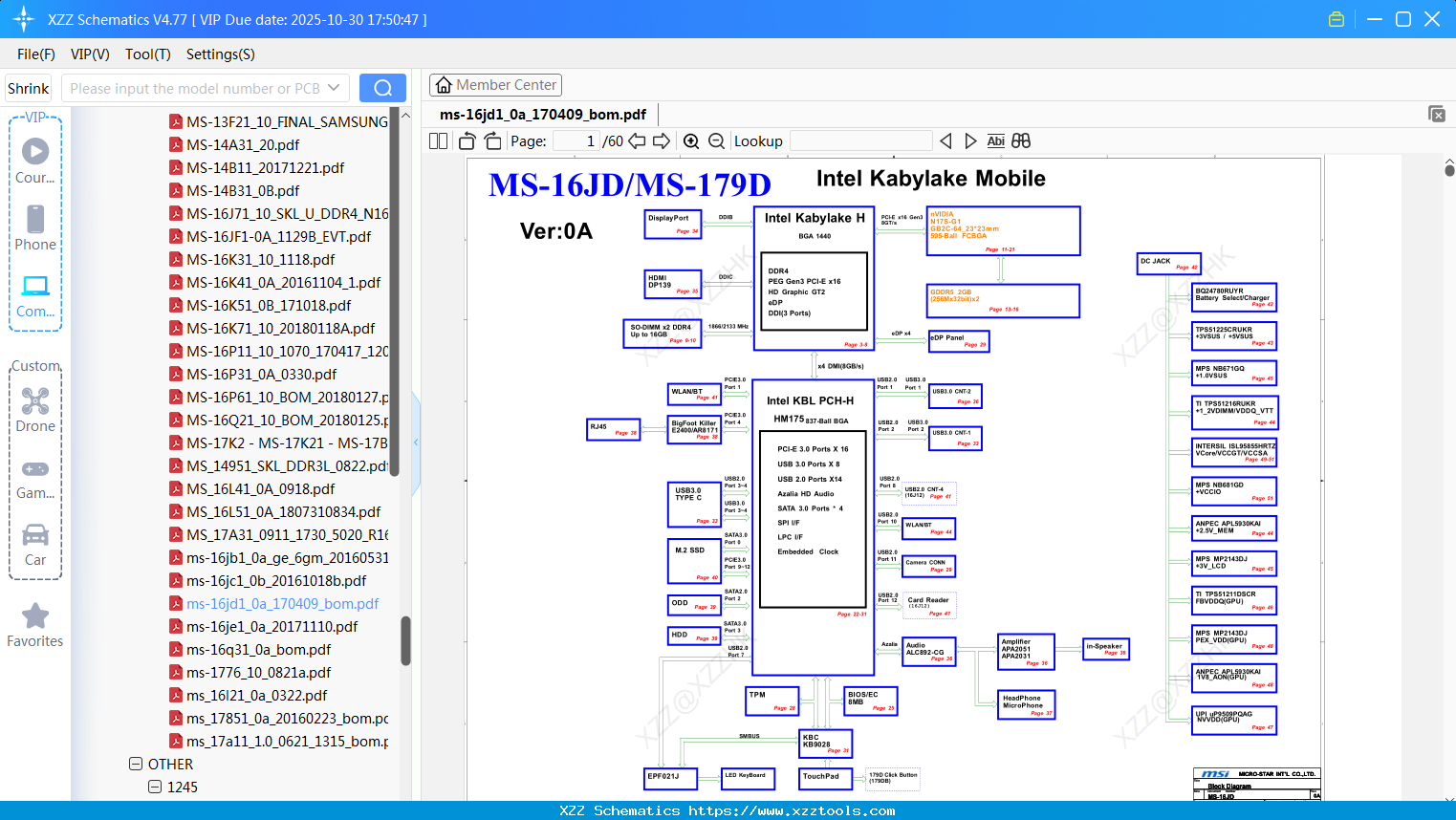The image size is (1456, 820).
Task: Collapse the 1245 tree folder
Action: pos(155,788)
